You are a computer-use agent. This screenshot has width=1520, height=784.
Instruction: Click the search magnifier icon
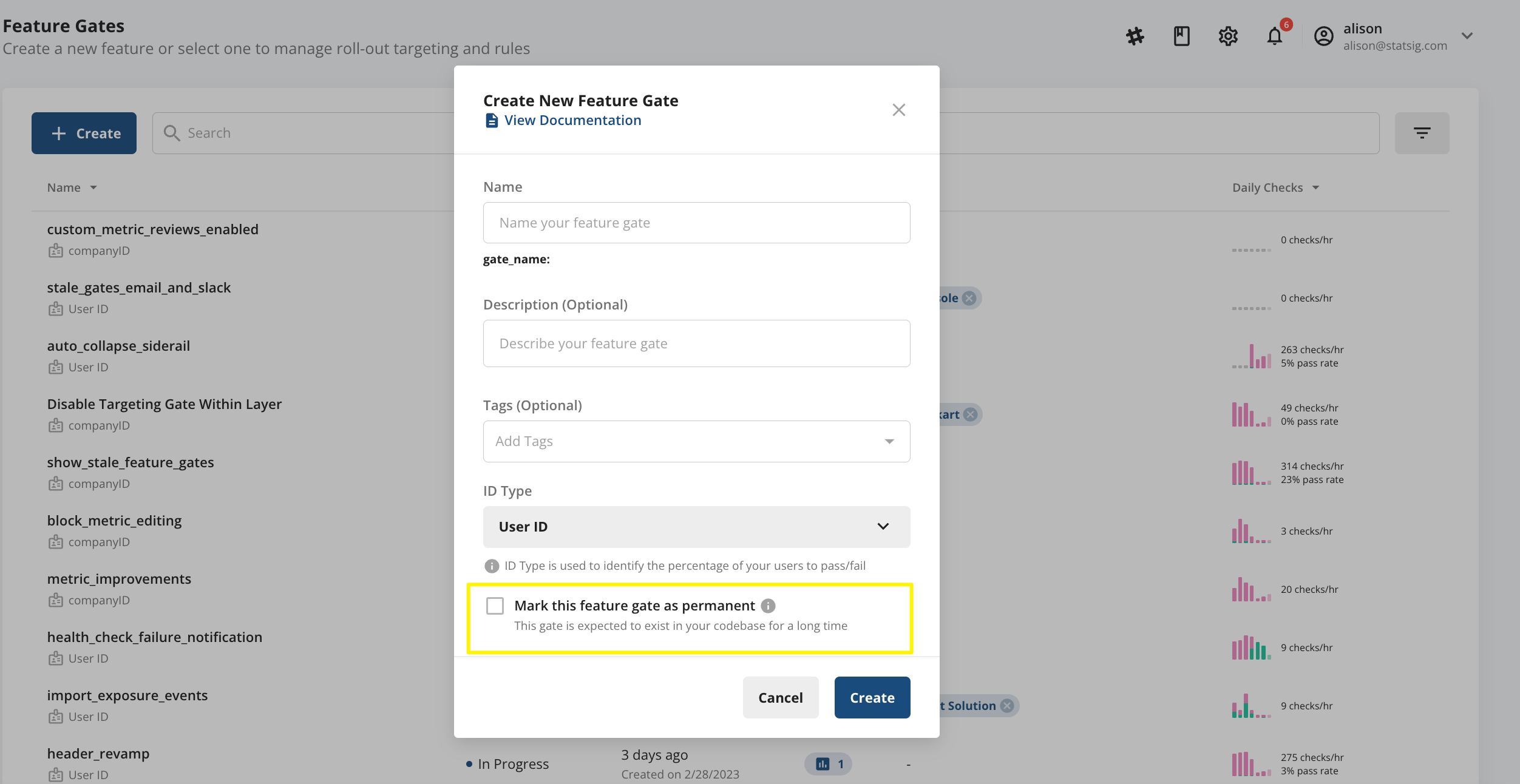click(172, 133)
